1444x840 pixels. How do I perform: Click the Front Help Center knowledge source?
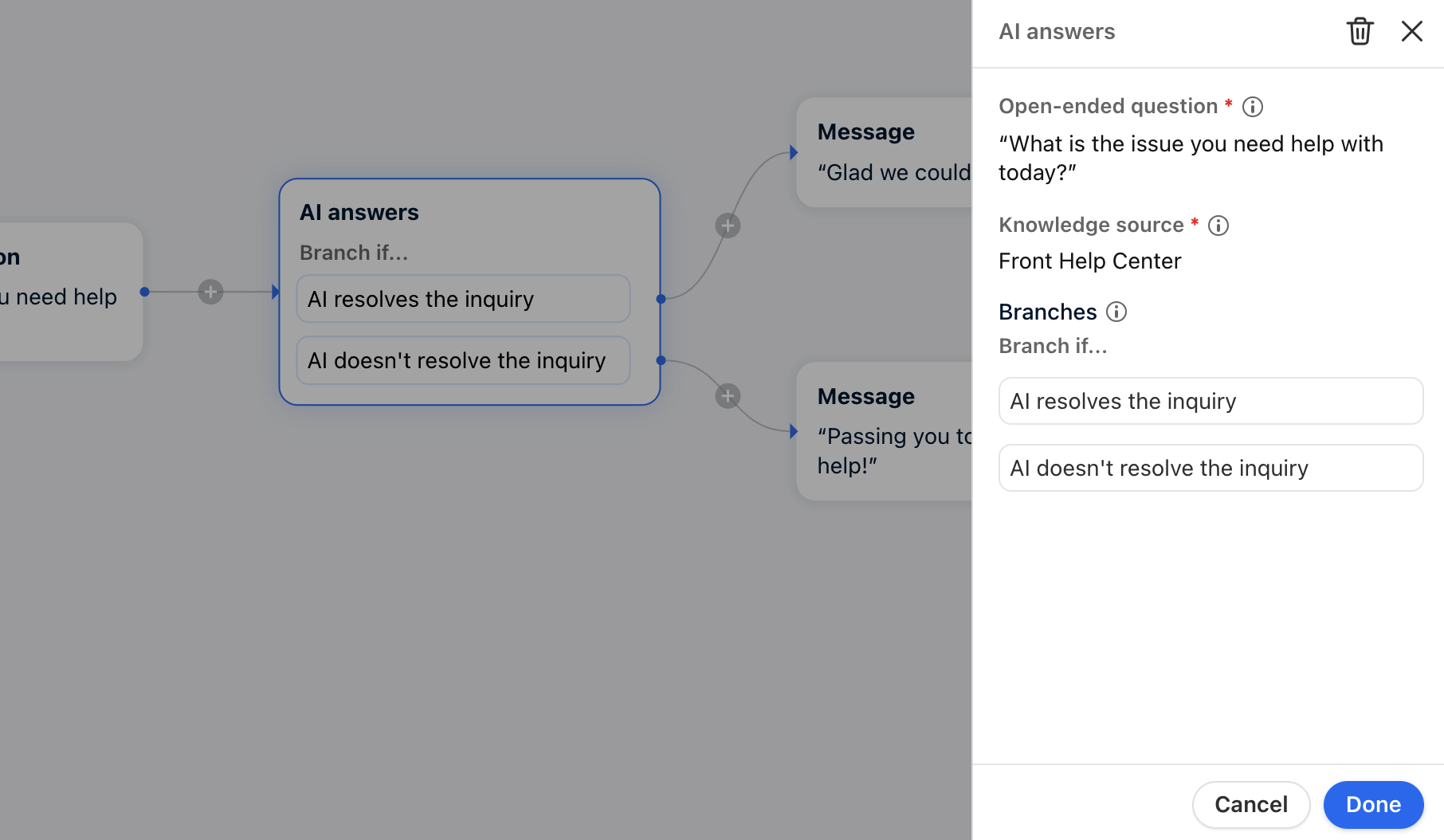point(1089,261)
